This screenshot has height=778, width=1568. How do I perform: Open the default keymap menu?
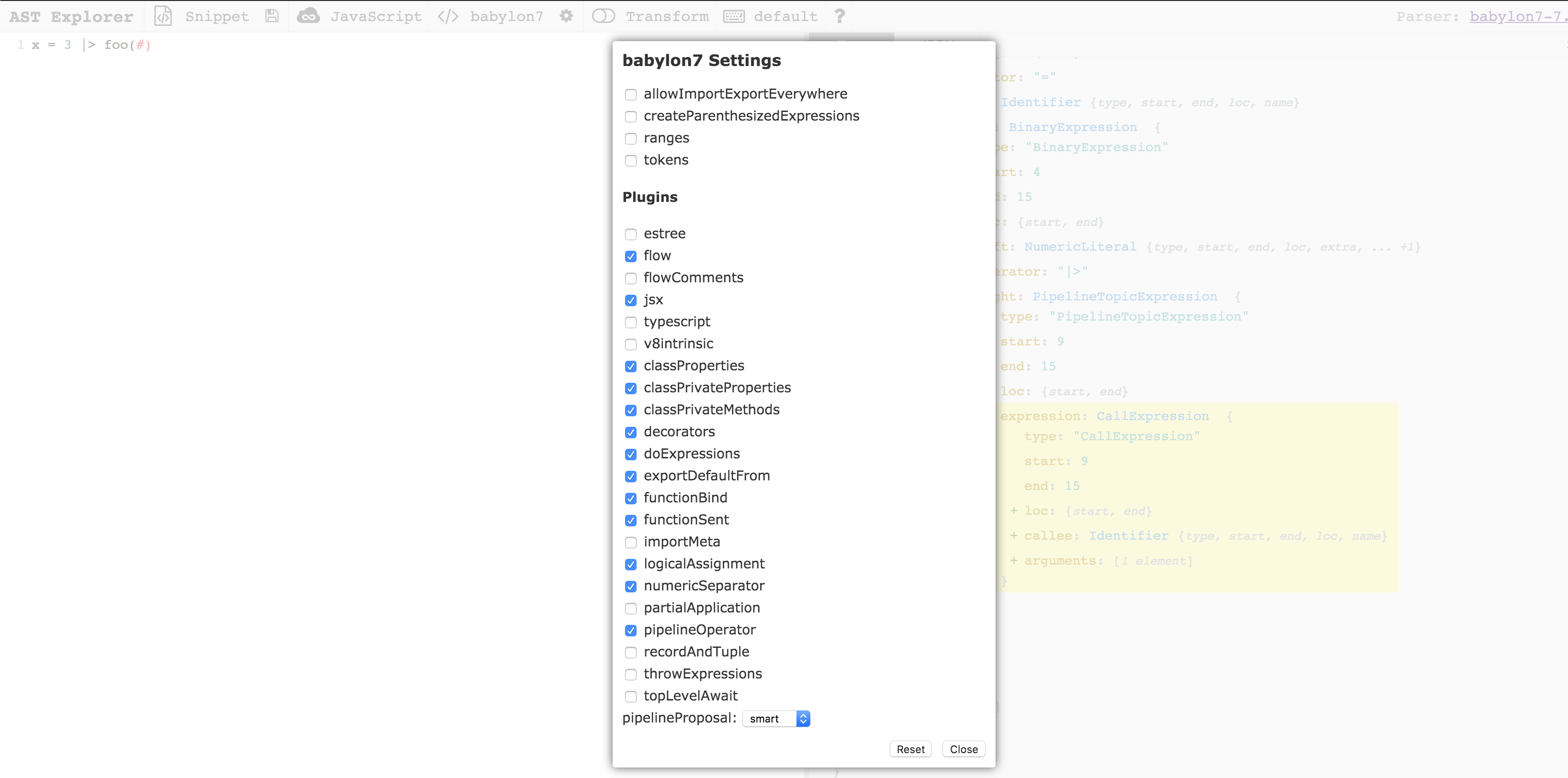tap(785, 16)
